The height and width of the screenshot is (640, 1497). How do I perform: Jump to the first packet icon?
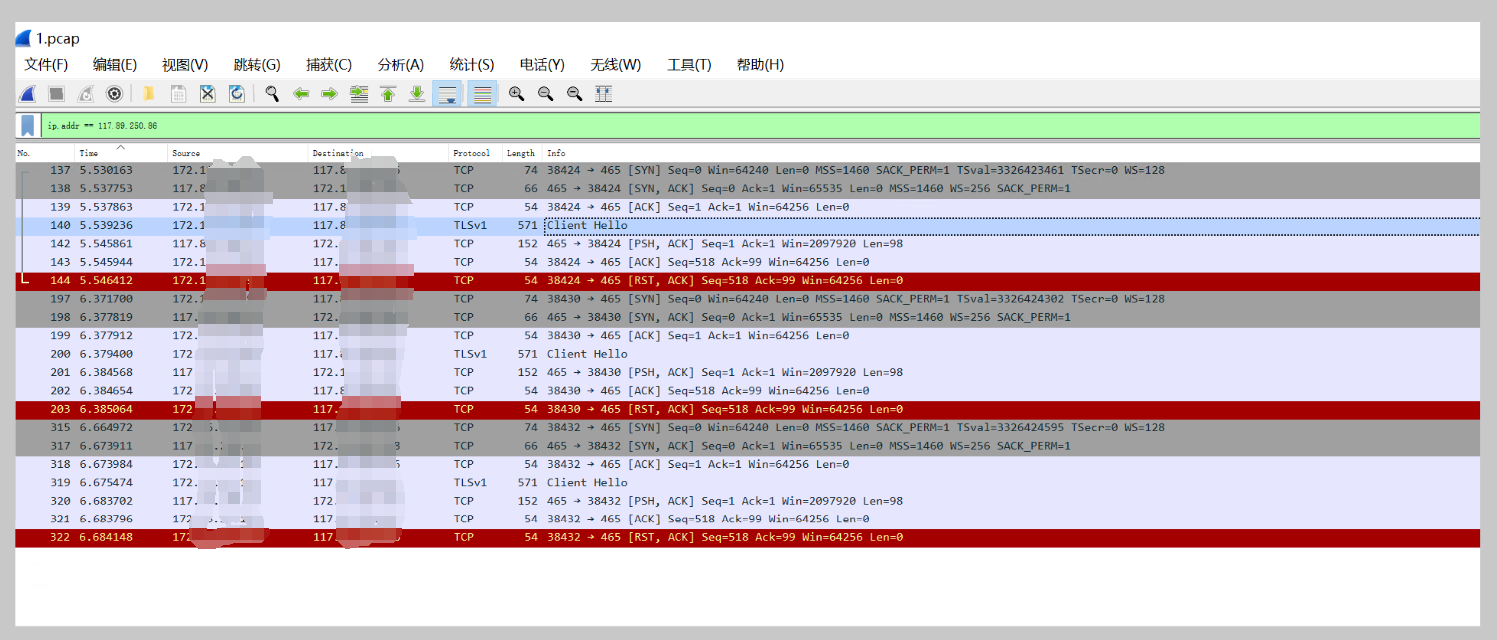click(388, 94)
